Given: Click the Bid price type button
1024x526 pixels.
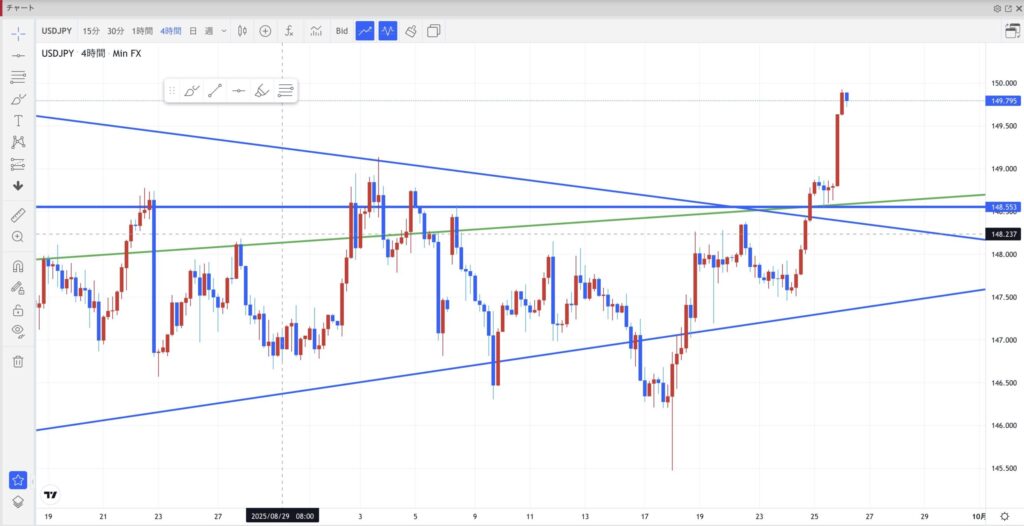Looking at the screenshot, I should pos(342,31).
